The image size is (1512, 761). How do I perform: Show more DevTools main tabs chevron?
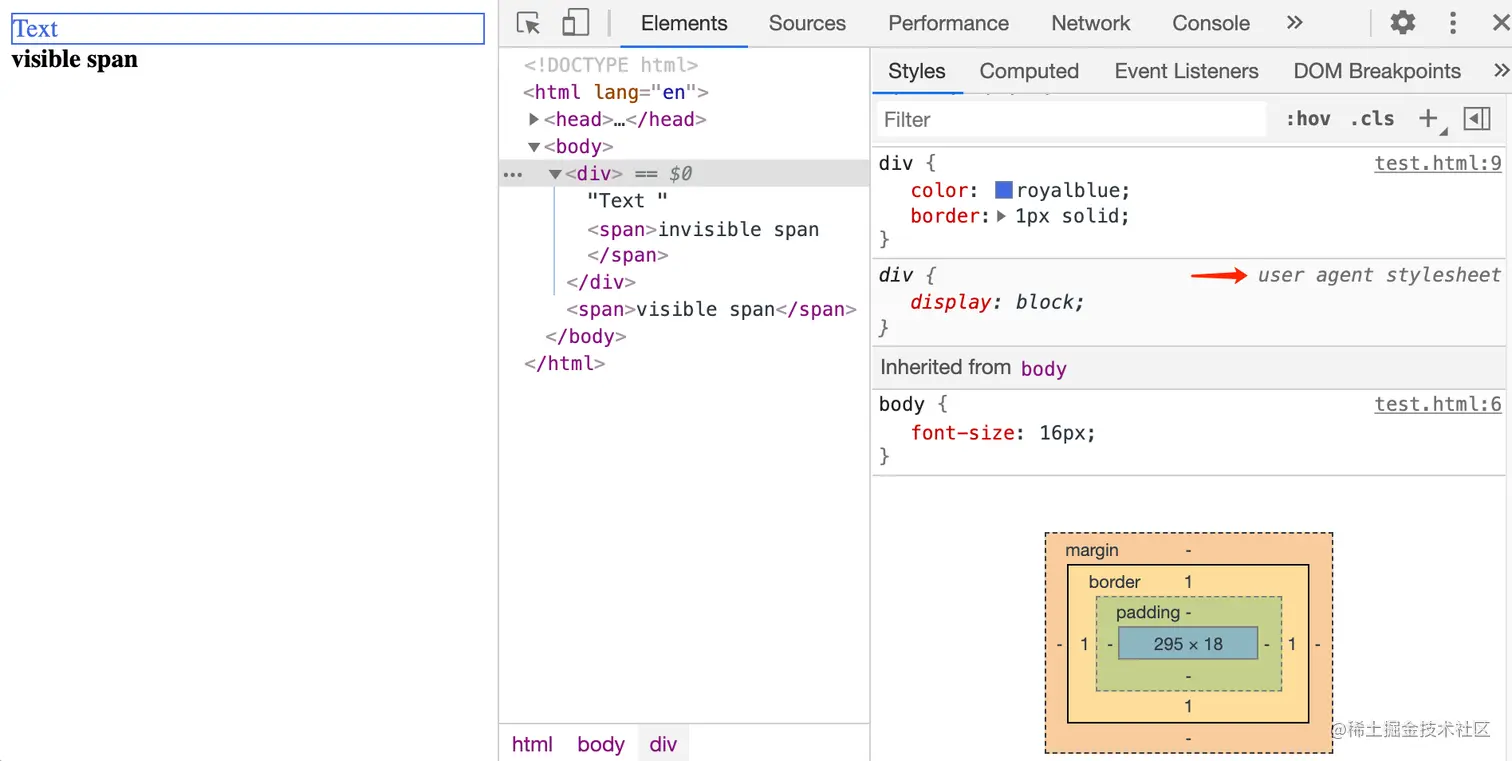point(1294,22)
